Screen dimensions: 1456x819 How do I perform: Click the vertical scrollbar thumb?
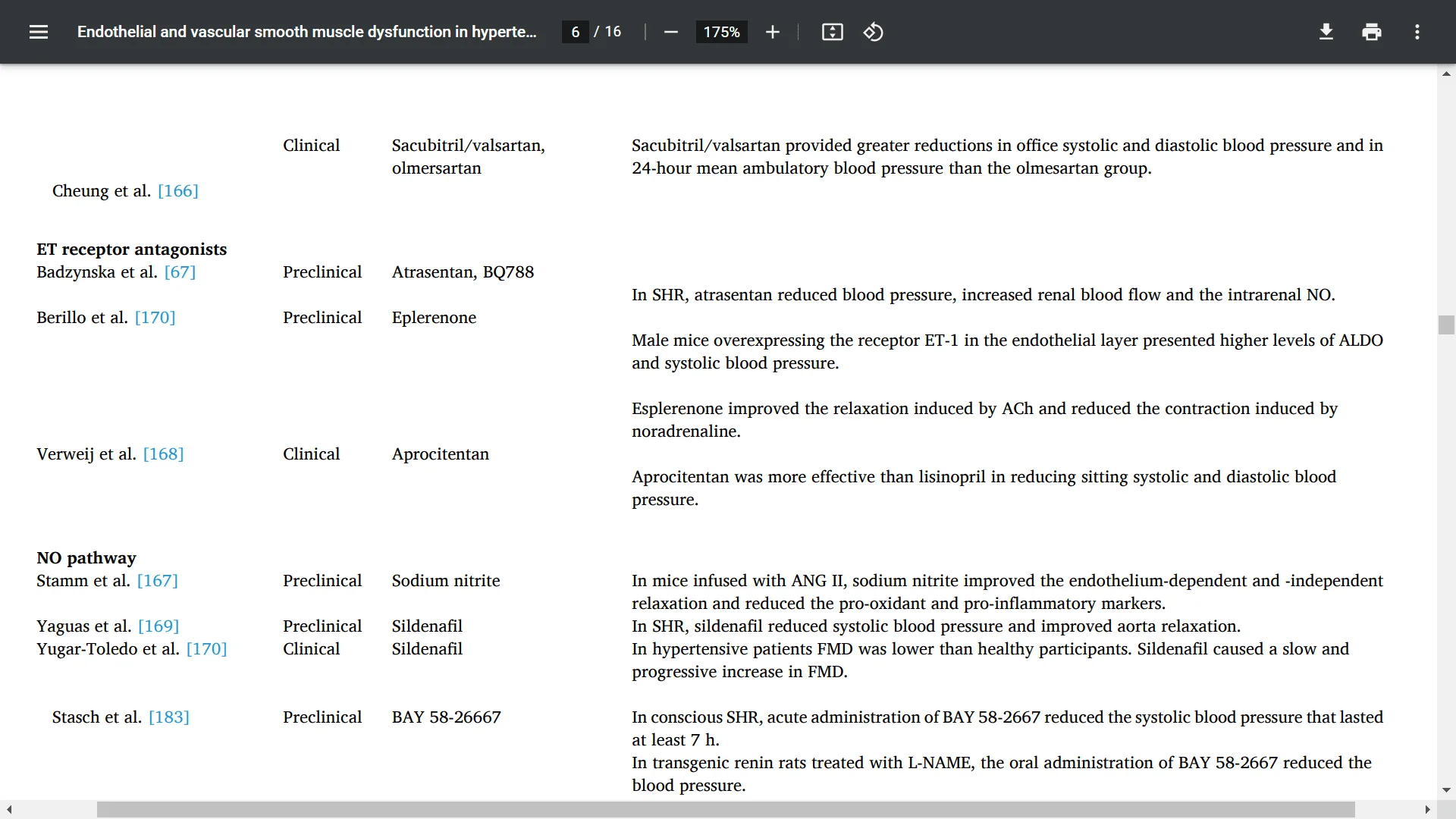(x=1446, y=325)
